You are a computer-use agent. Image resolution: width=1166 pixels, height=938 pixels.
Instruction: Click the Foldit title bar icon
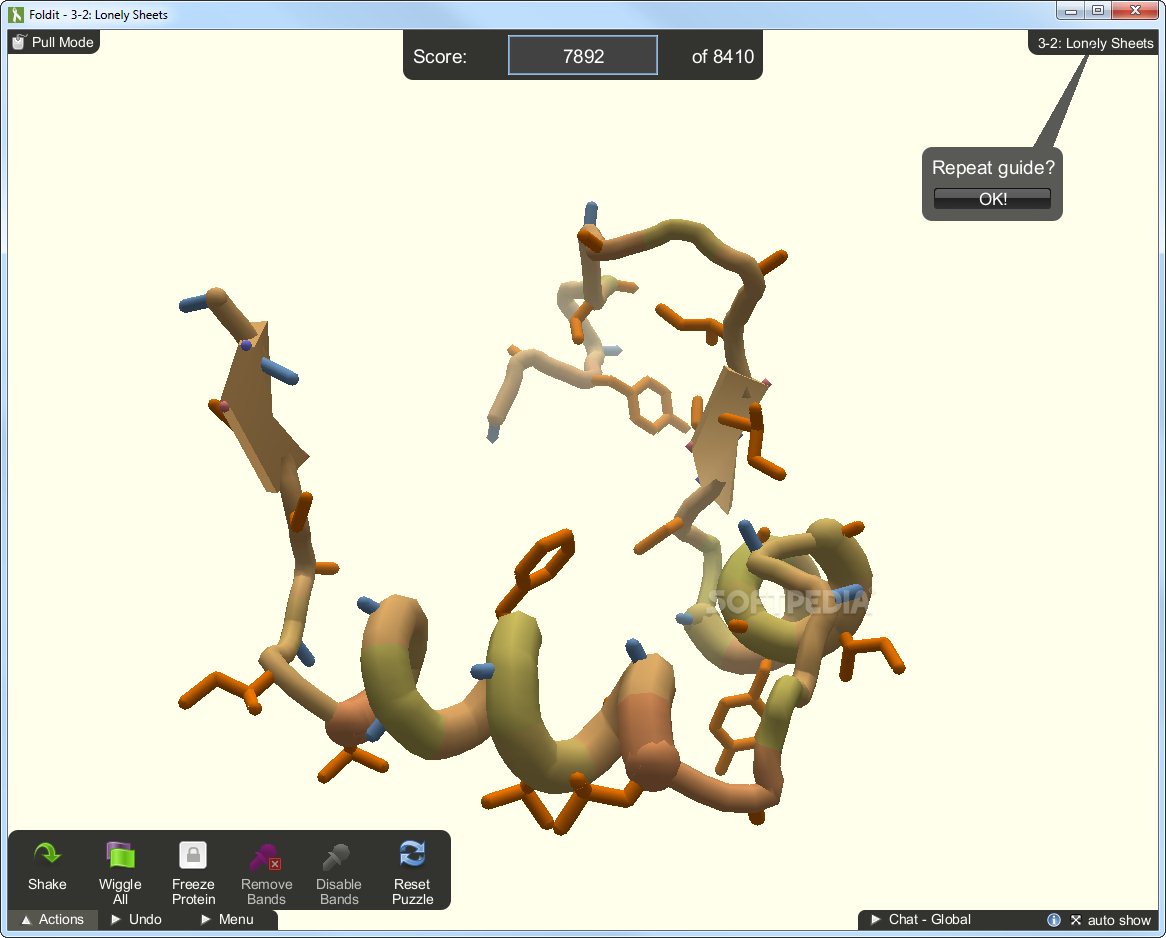(x=16, y=14)
